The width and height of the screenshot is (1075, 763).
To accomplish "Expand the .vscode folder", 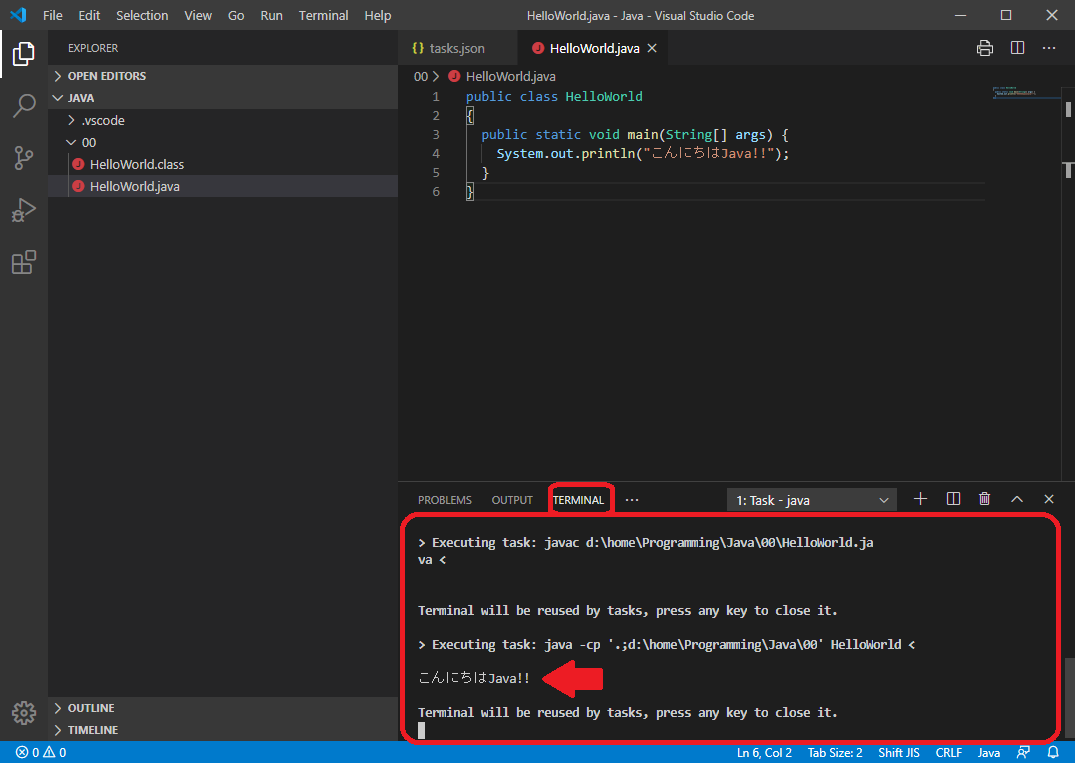I will (x=102, y=120).
